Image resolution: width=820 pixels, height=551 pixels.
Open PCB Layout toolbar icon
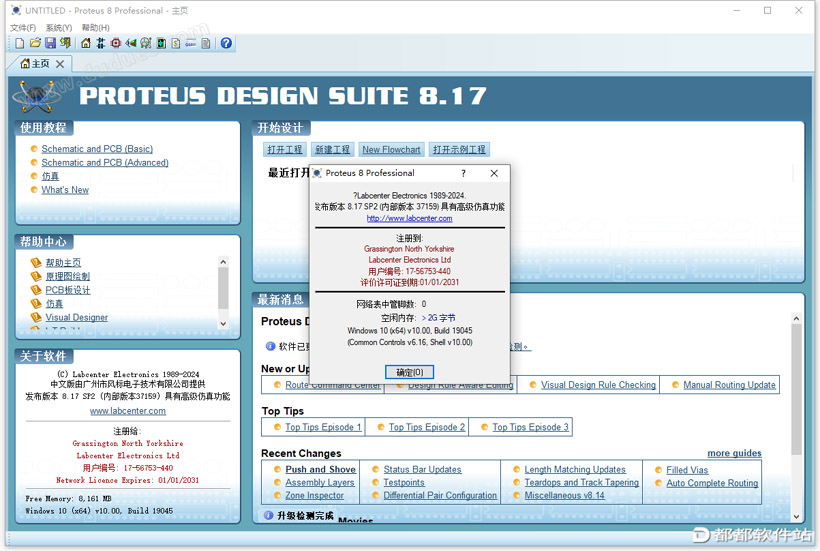(x=116, y=43)
